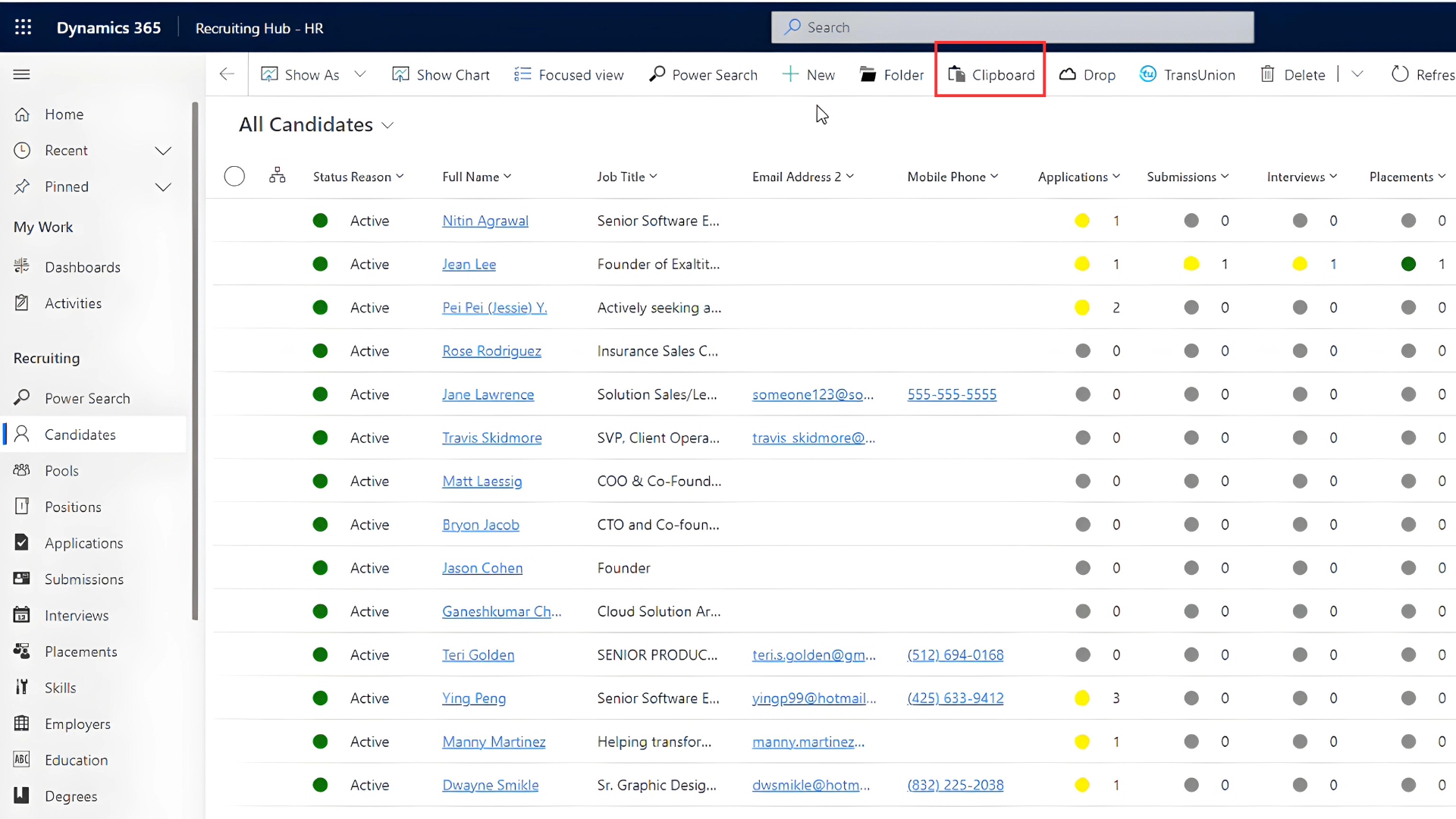
Task: Click the hierarchy icon in grid header
Action: 278,176
